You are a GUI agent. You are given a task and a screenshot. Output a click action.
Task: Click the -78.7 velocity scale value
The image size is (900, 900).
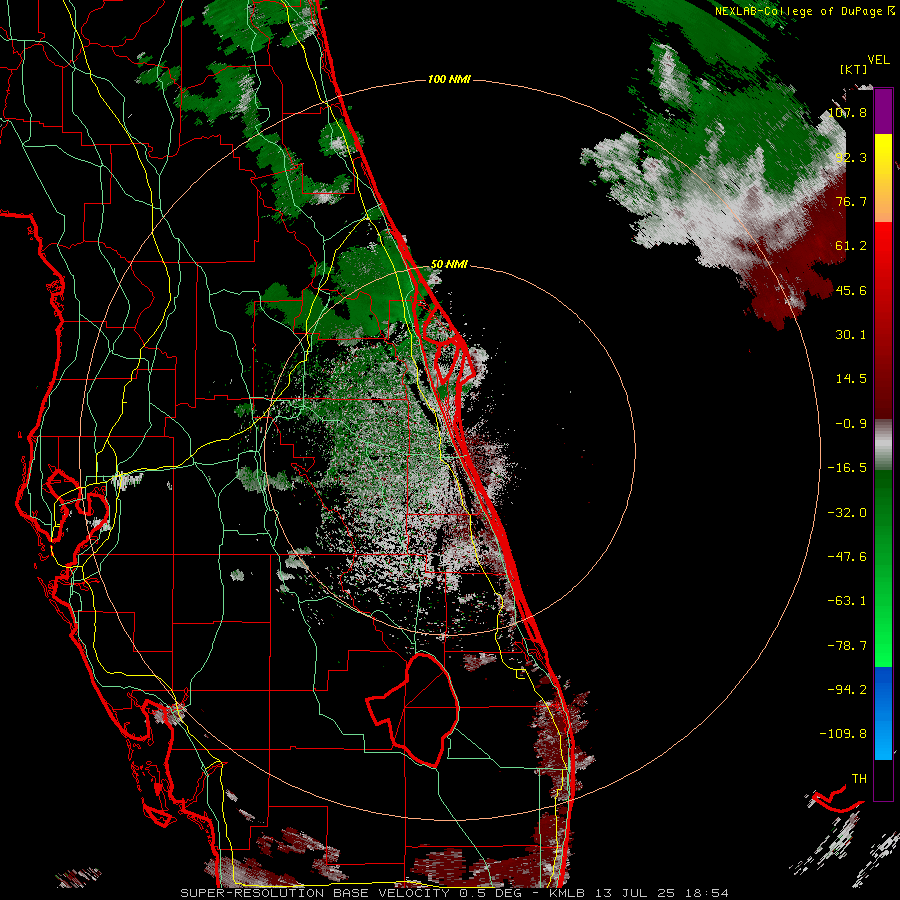847,646
